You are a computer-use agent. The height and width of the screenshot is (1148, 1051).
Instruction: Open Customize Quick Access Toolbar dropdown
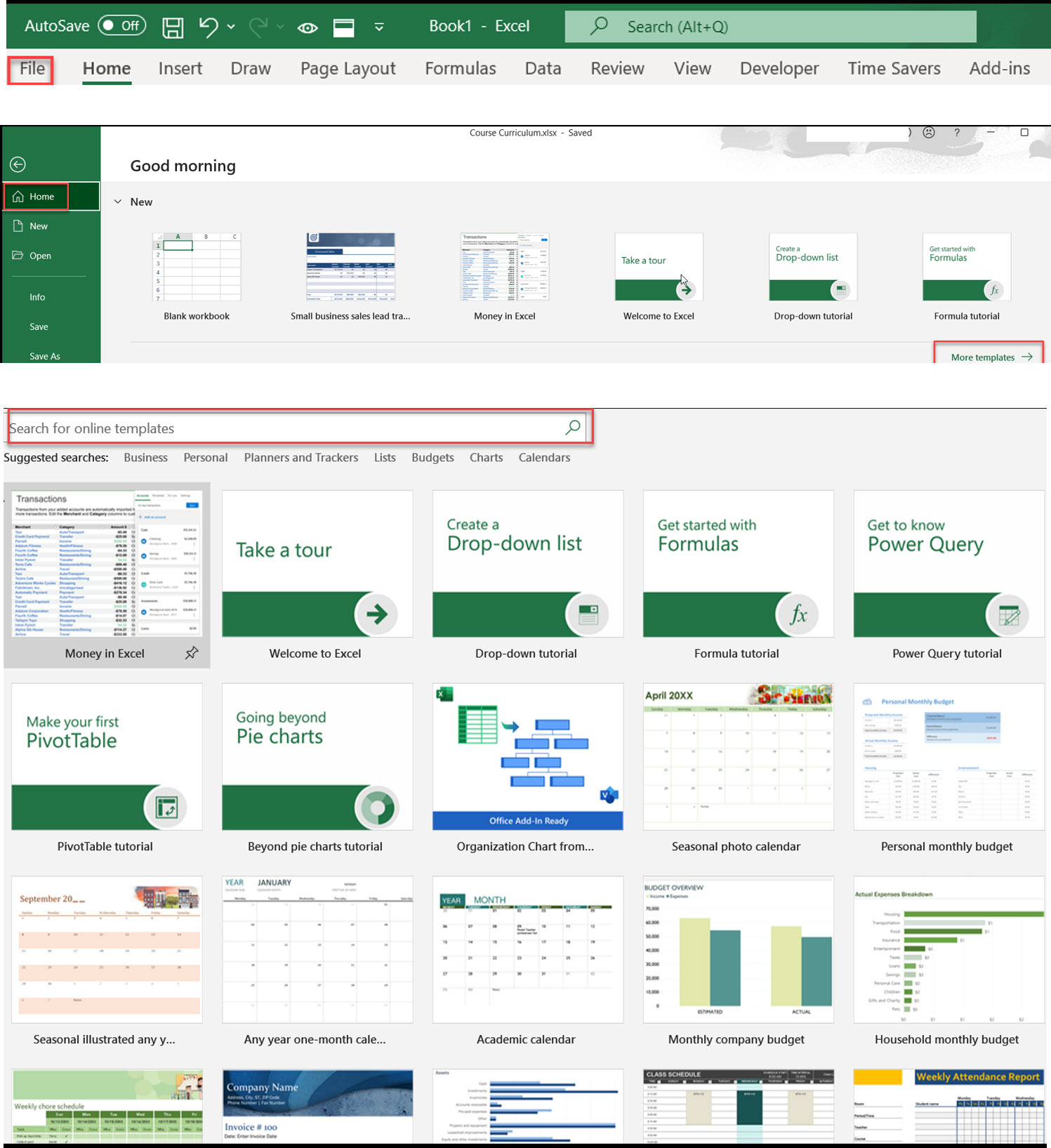(x=379, y=27)
